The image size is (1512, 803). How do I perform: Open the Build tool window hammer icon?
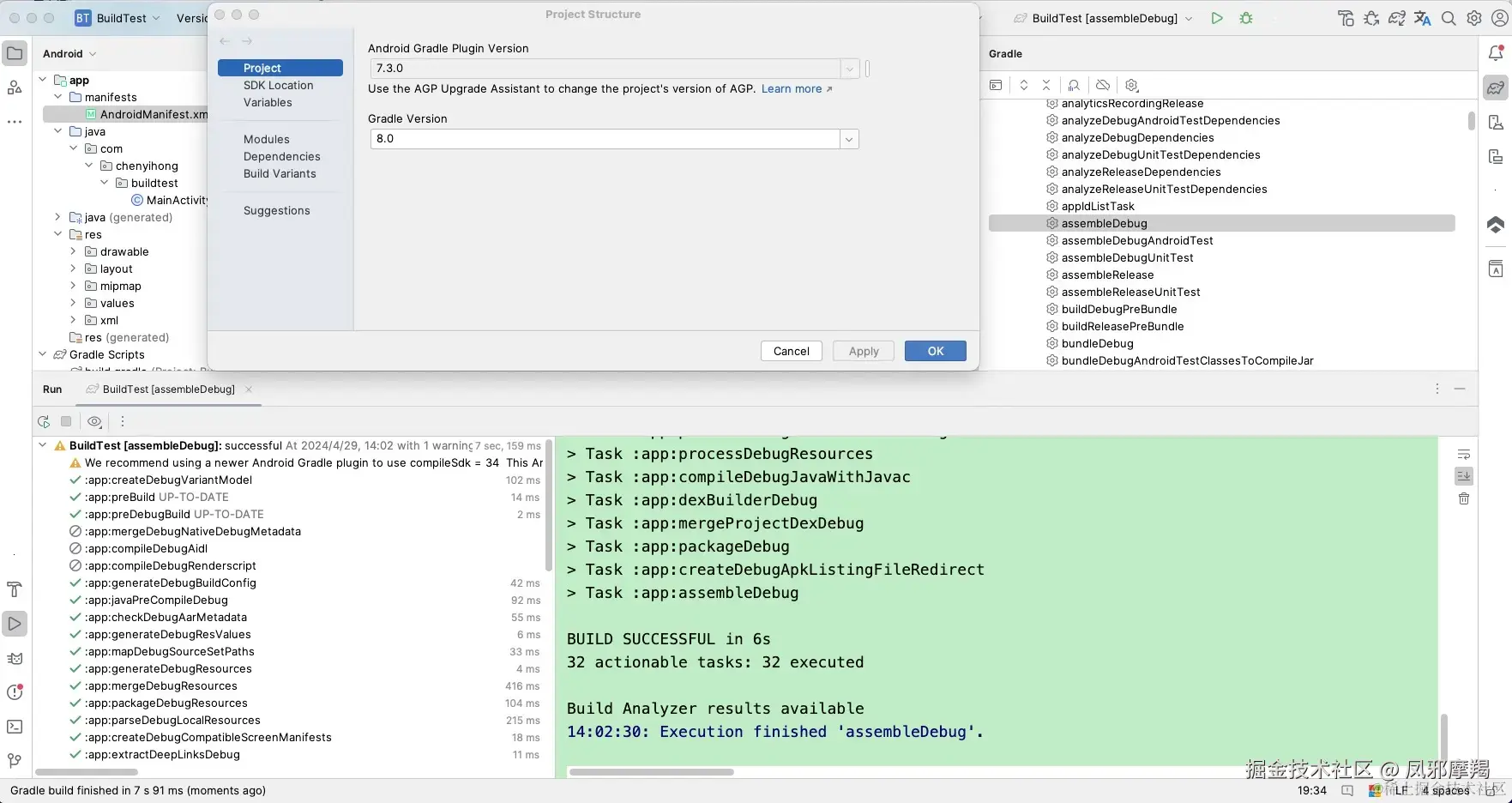(x=15, y=589)
